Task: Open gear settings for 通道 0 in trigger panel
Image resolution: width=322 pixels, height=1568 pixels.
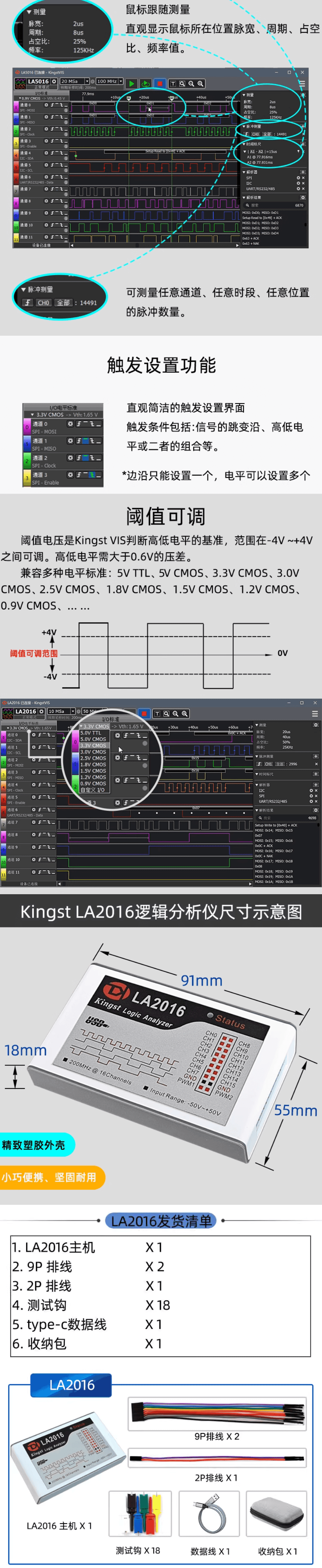Action: [x=70, y=424]
